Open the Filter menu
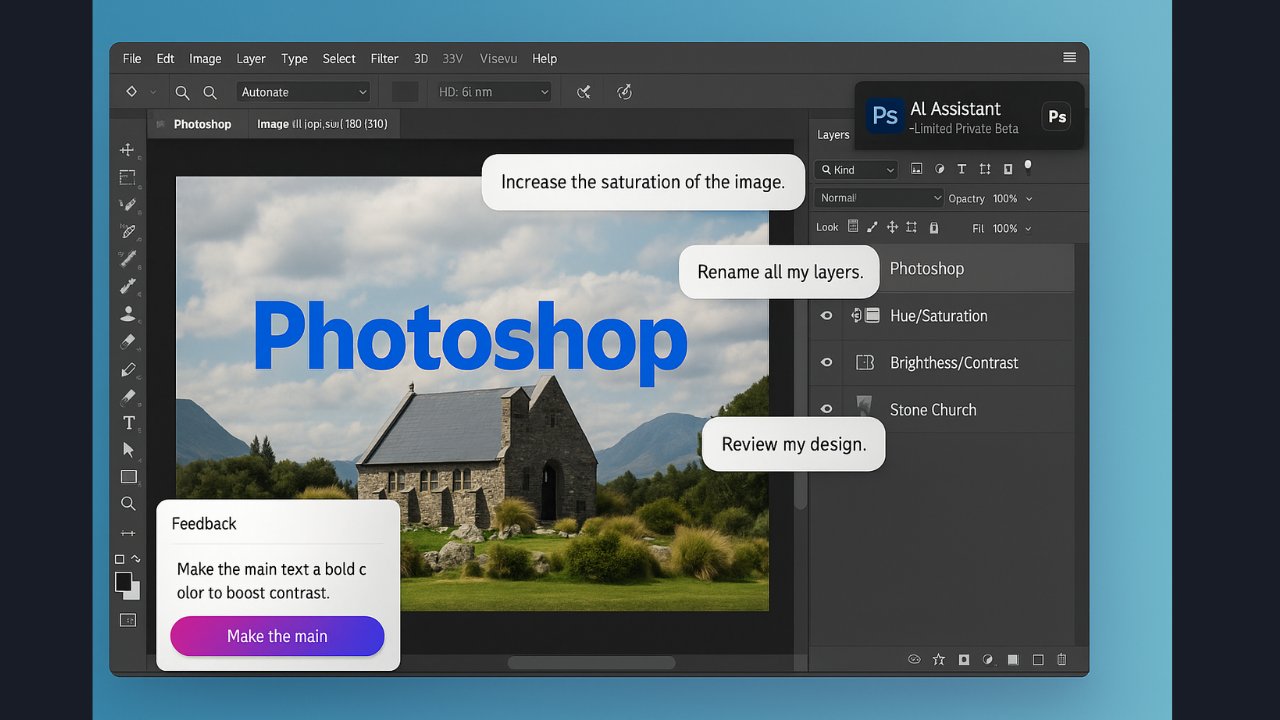Viewport: 1280px width, 720px height. click(x=384, y=59)
